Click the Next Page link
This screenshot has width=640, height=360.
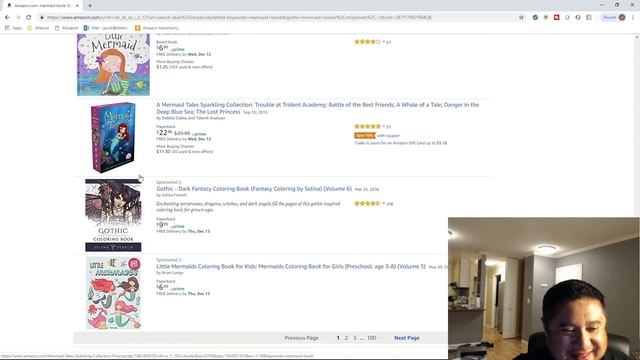click(407, 338)
